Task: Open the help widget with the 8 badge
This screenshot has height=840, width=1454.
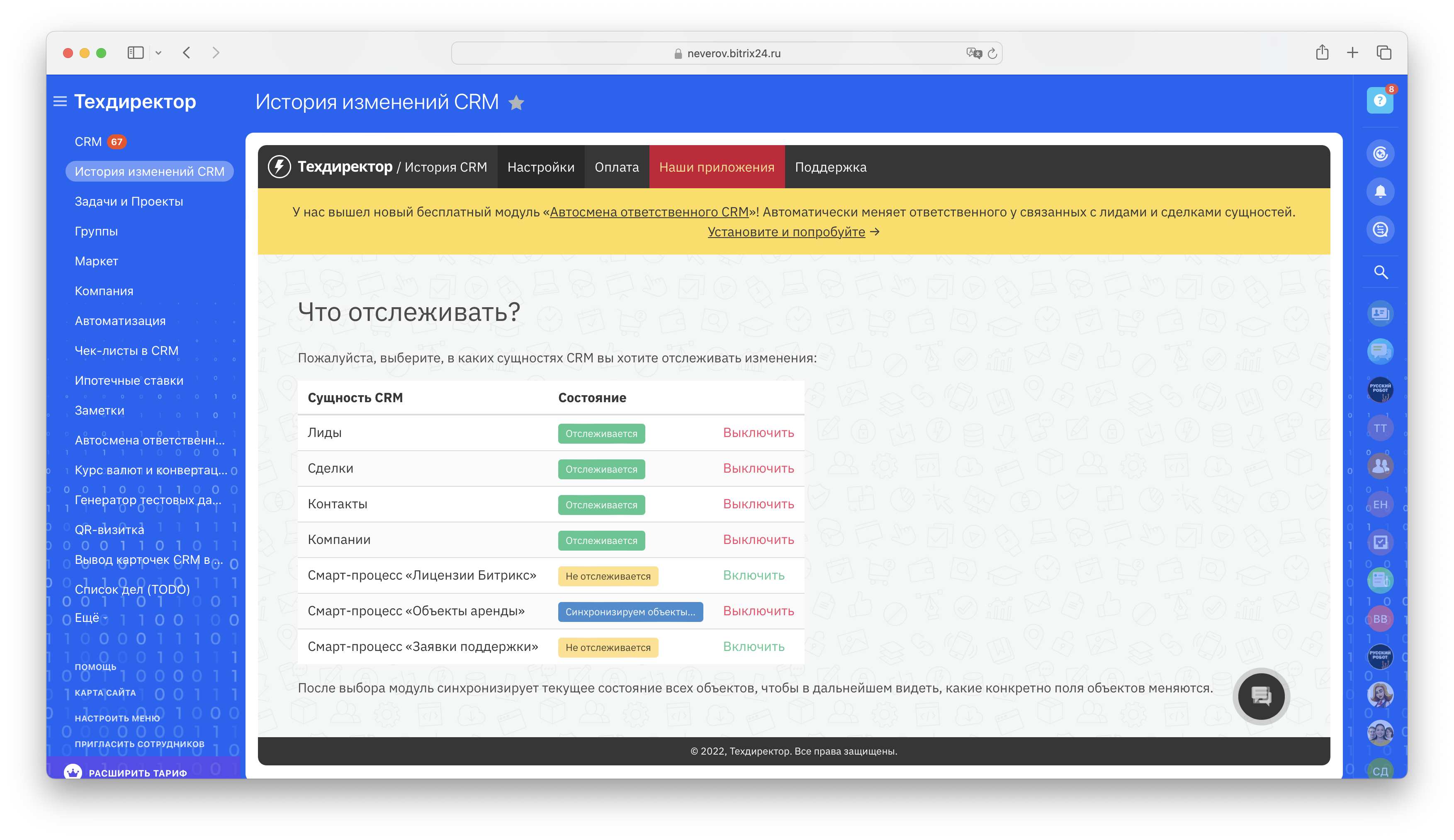Action: (x=1380, y=100)
